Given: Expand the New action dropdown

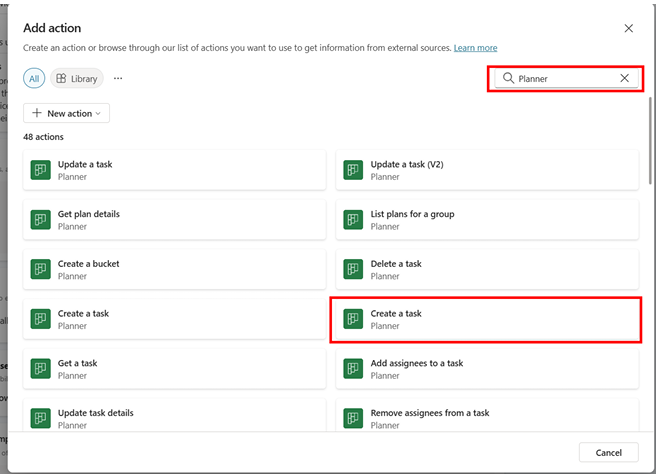Looking at the screenshot, I should click(66, 113).
